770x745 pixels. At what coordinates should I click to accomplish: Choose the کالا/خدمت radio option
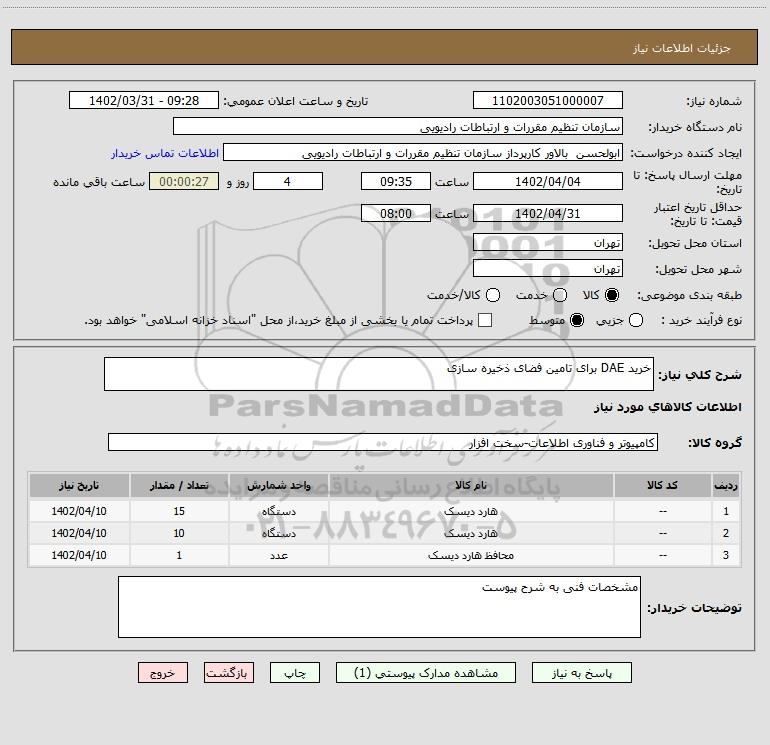pos(493,295)
